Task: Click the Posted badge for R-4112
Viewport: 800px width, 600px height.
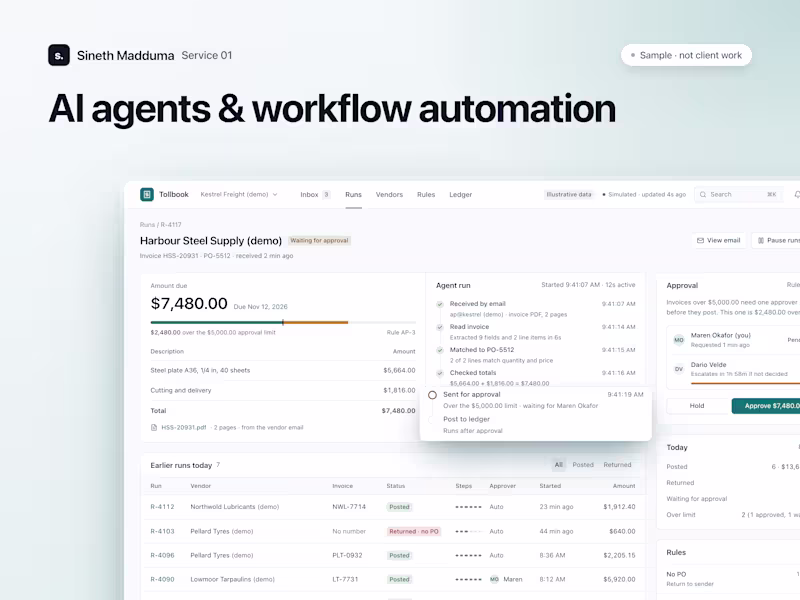Action: (x=399, y=507)
